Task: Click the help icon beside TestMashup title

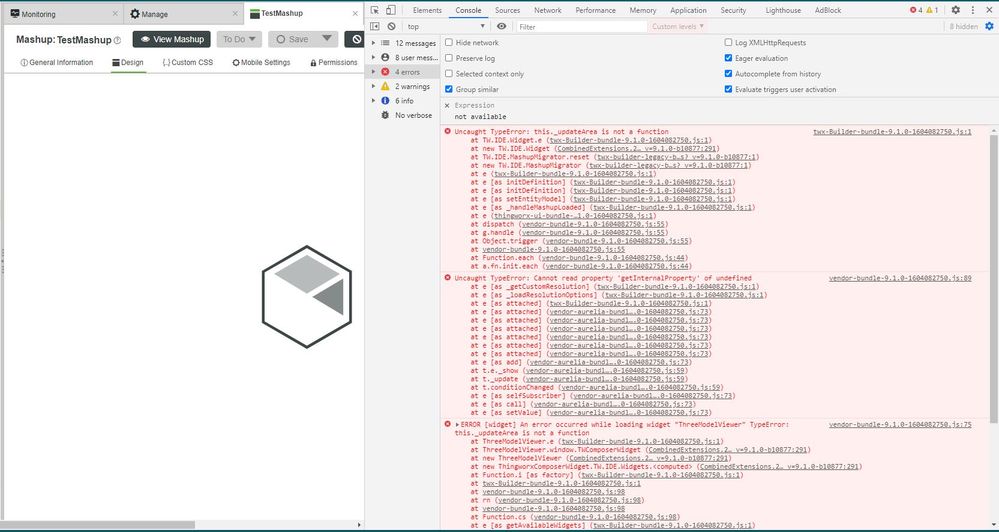Action: click(x=118, y=40)
